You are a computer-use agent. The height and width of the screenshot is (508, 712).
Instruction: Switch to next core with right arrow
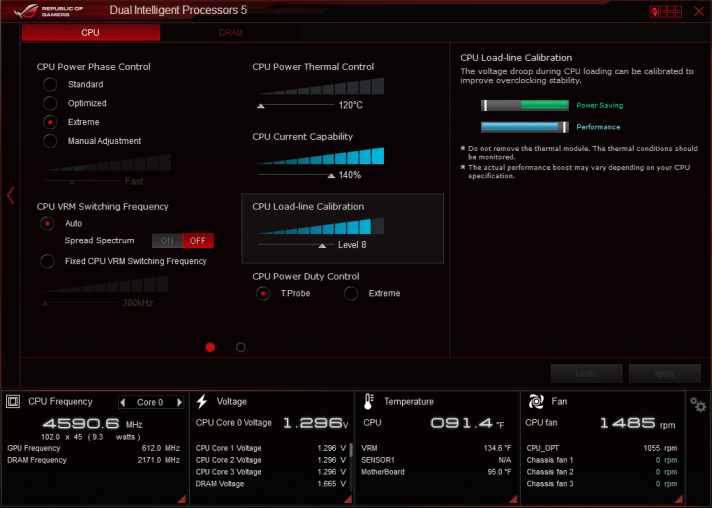pos(180,402)
